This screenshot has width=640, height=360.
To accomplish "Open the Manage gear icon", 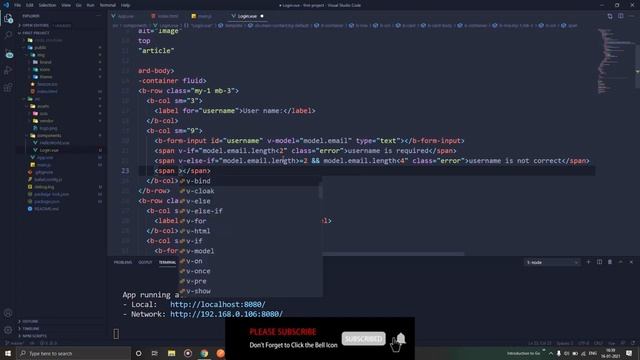I will pos(8,330).
